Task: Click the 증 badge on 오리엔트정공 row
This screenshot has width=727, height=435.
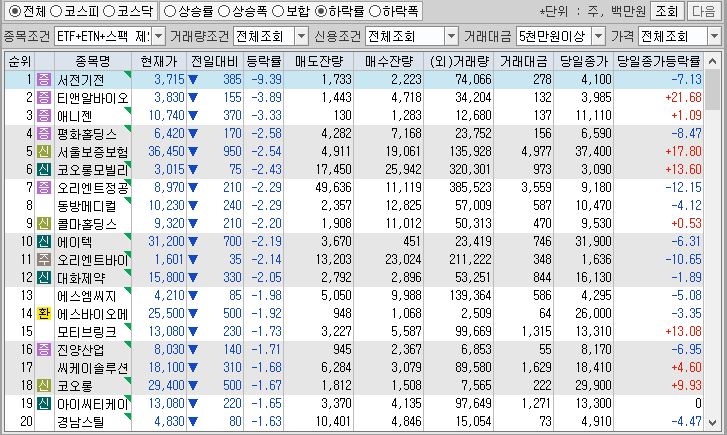Action: [44, 187]
